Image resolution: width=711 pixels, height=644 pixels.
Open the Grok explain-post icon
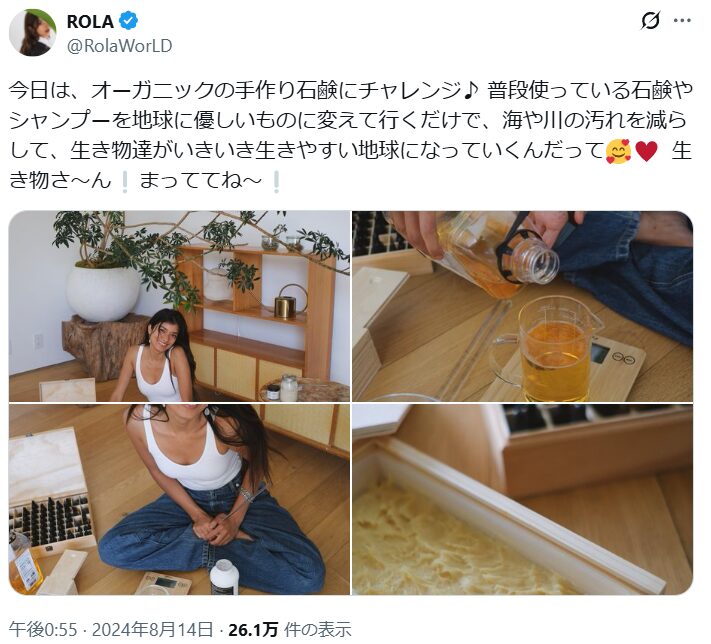[651, 20]
